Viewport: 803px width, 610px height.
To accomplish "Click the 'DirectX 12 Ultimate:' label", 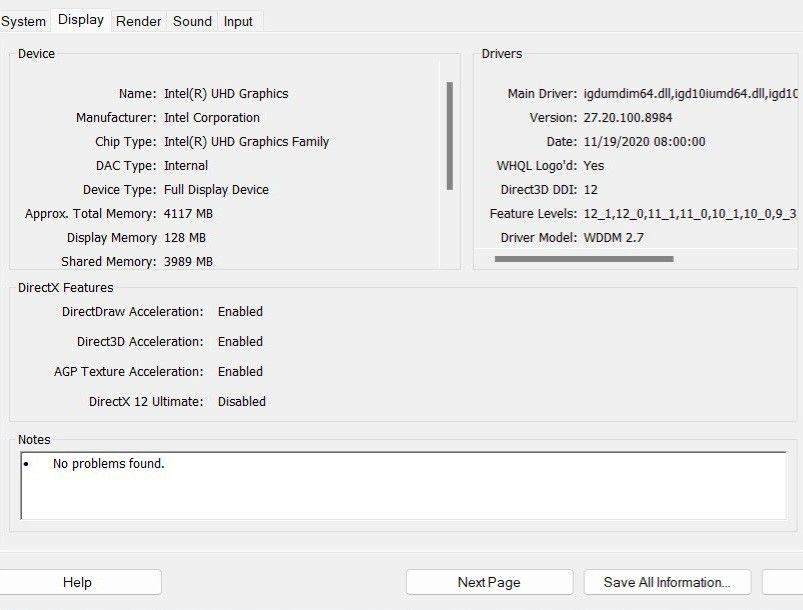I will 146,402.
